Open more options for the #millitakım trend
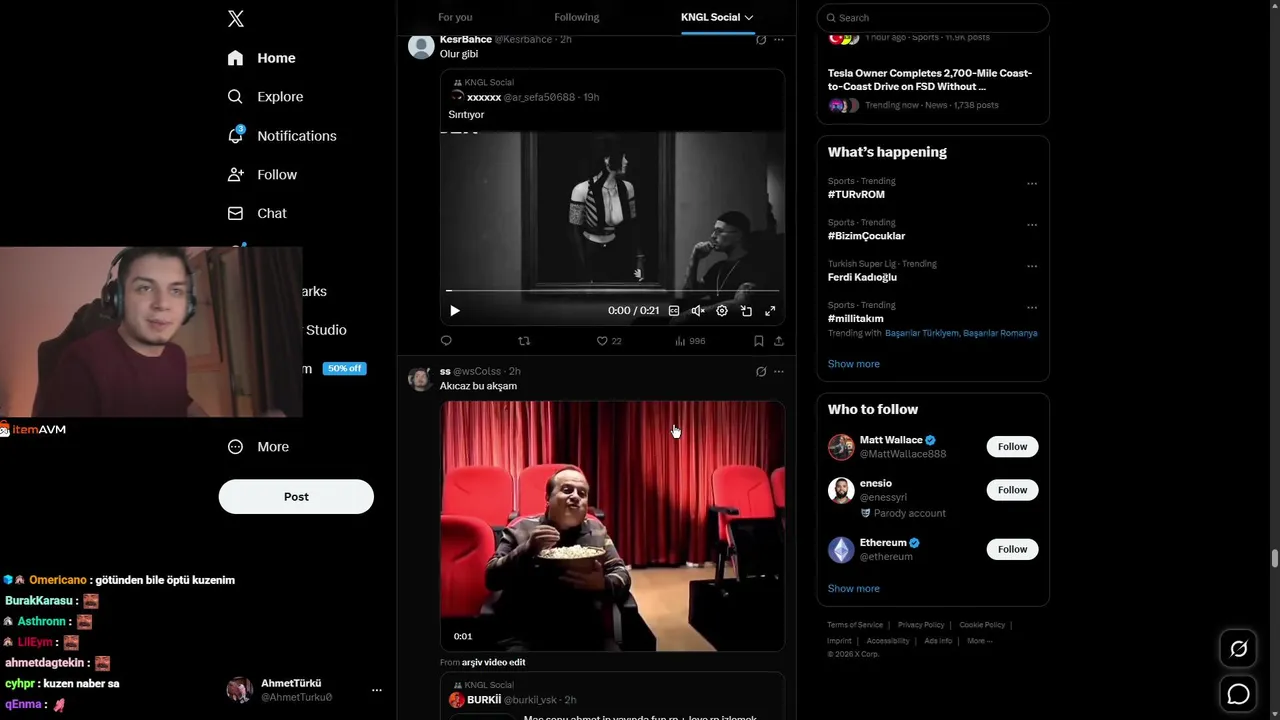 (1032, 308)
